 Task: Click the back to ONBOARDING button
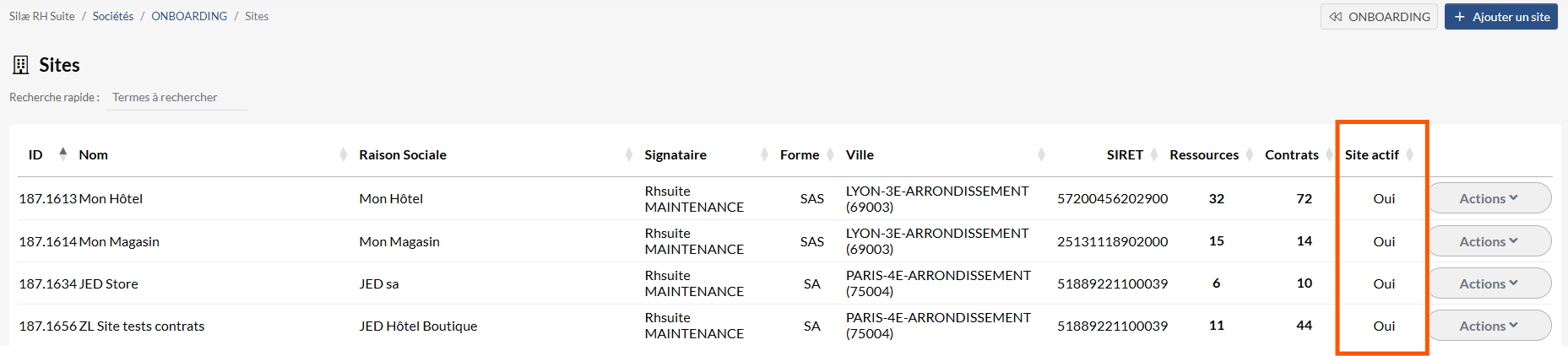coord(1379,17)
